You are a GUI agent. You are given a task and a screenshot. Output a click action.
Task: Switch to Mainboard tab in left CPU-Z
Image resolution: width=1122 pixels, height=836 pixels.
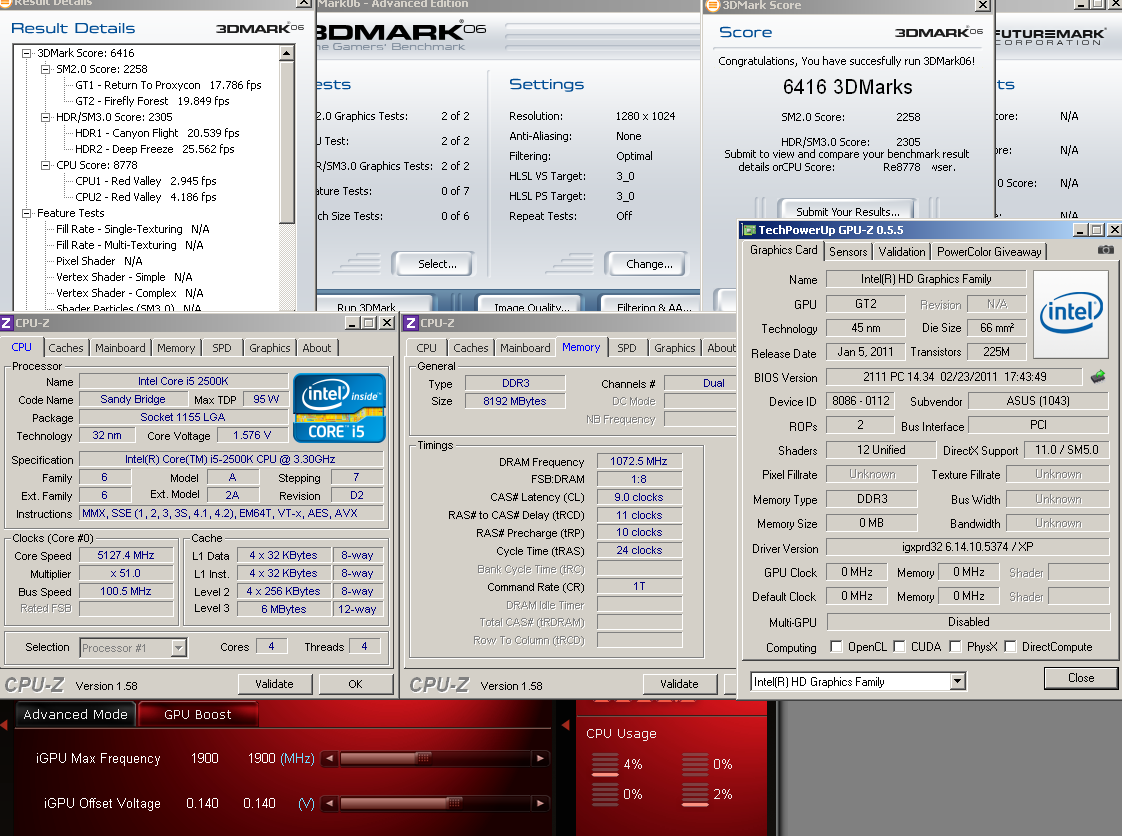click(x=120, y=348)
